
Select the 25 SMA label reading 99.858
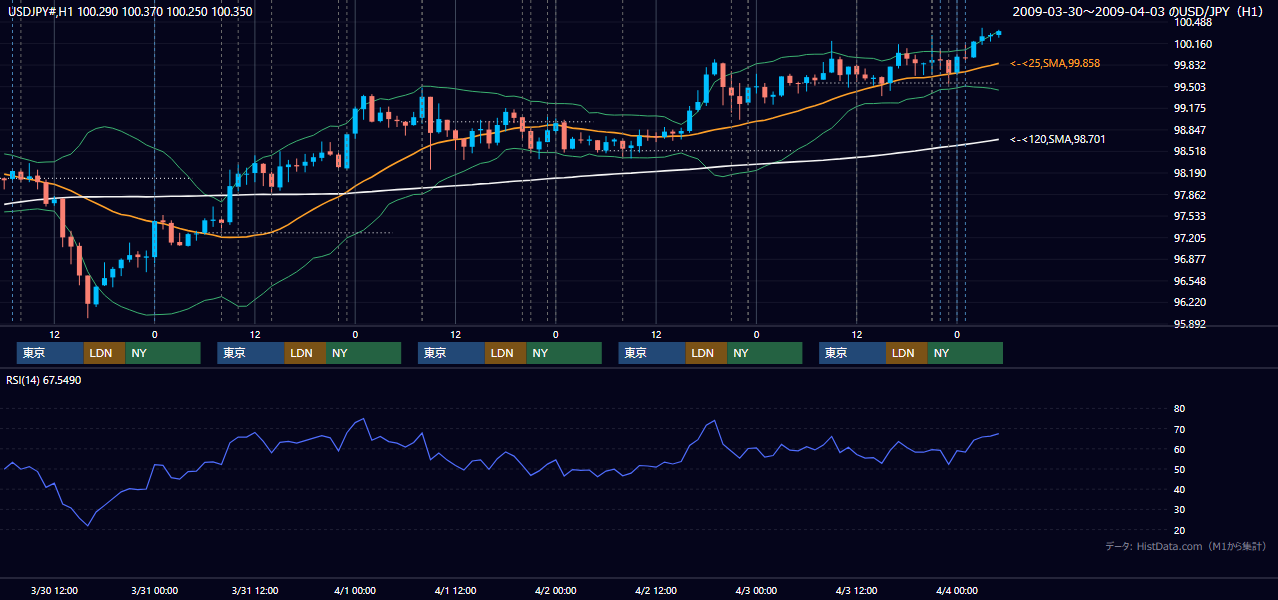(1054, 63)
